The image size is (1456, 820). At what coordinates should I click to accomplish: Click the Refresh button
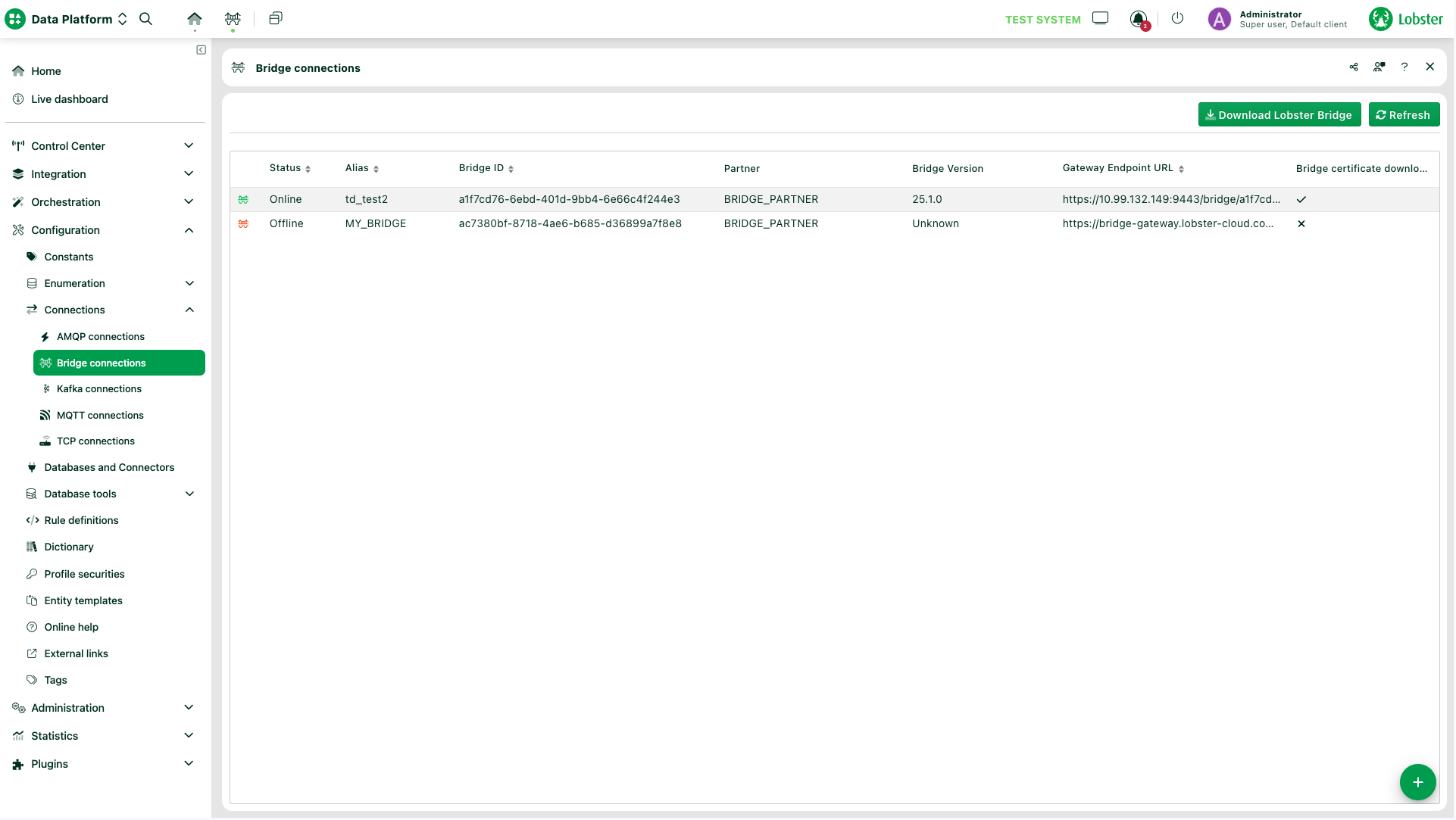tap(1403, 115)
